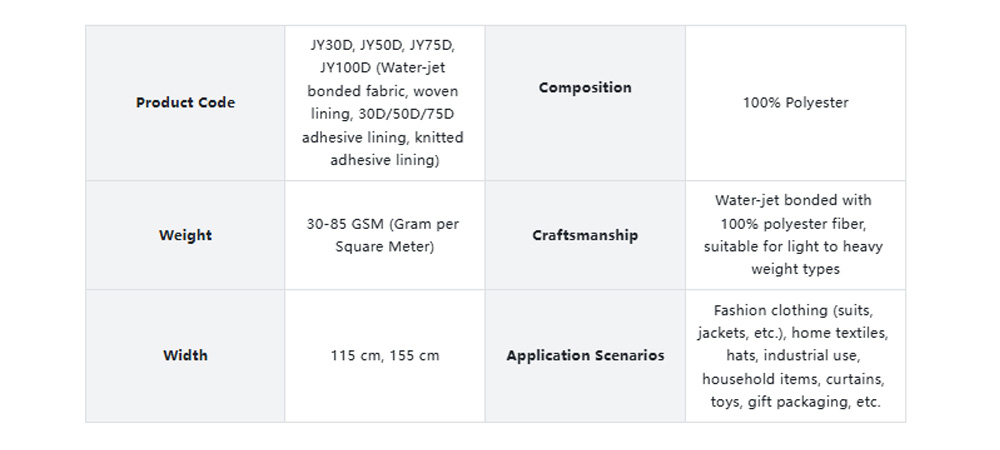Select the 'hats, industrial use,' text line

pos(794,356)
